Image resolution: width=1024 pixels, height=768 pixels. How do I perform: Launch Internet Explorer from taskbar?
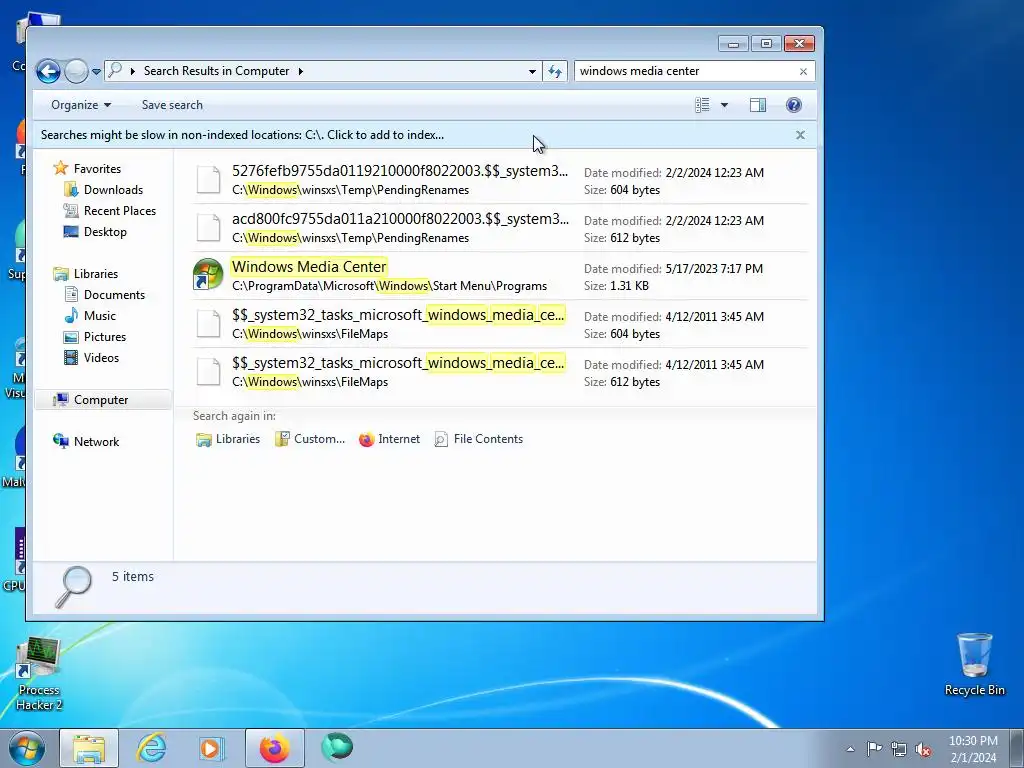tap(151, 748)
